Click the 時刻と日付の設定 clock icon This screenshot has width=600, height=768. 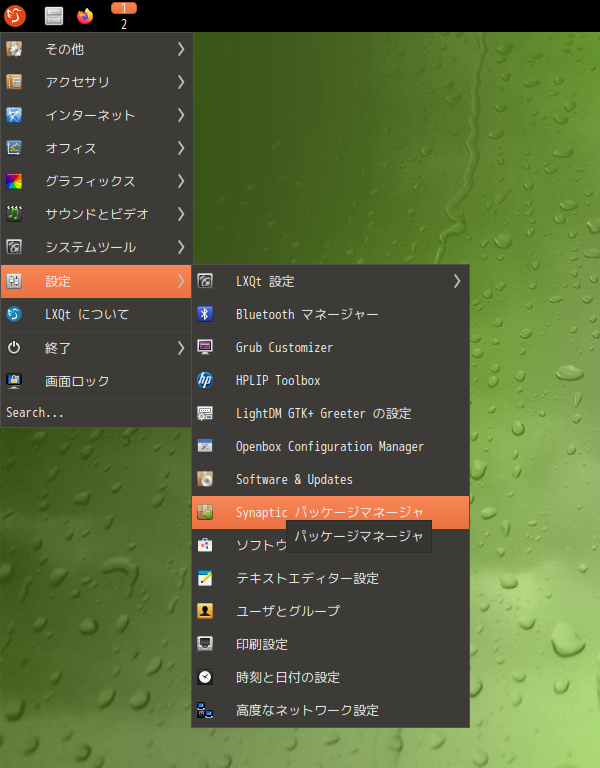[x=205, y=677]
